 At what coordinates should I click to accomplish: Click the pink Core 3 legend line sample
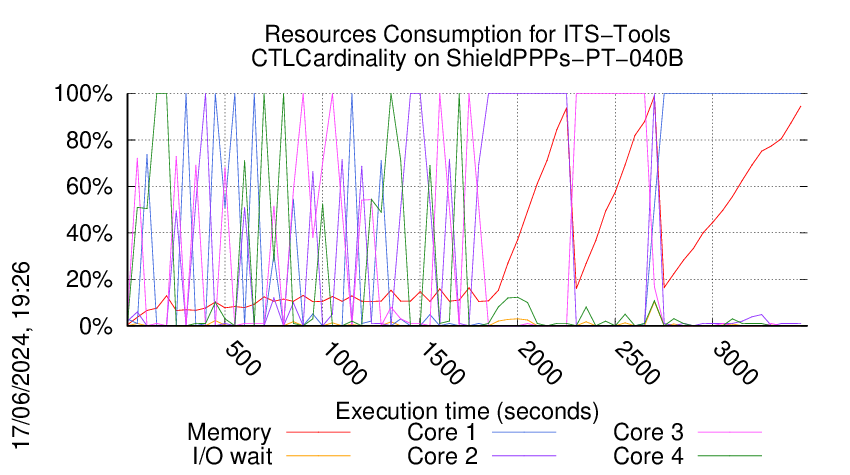730,433
